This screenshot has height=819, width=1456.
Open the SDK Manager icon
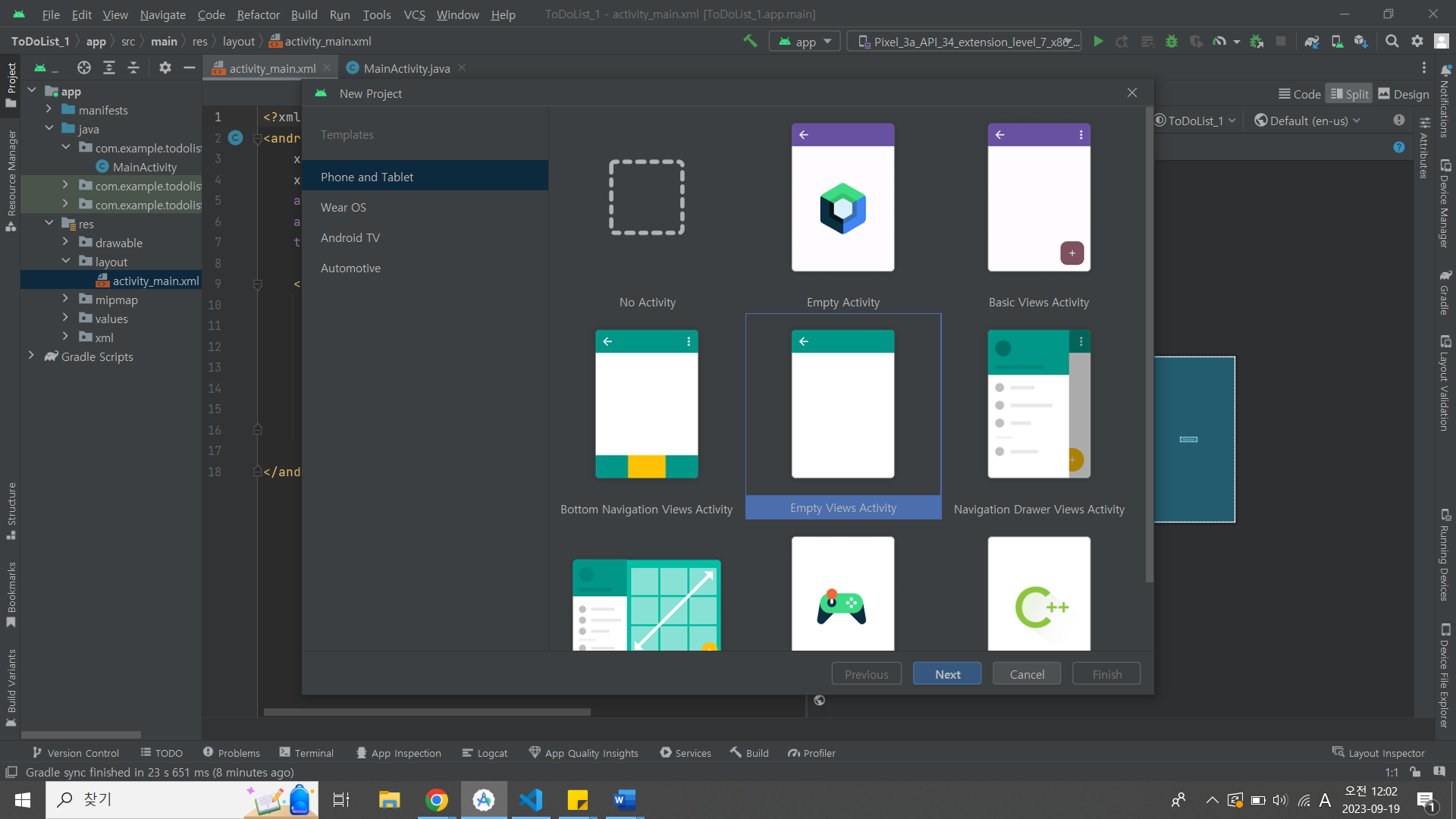[1361, 41]
